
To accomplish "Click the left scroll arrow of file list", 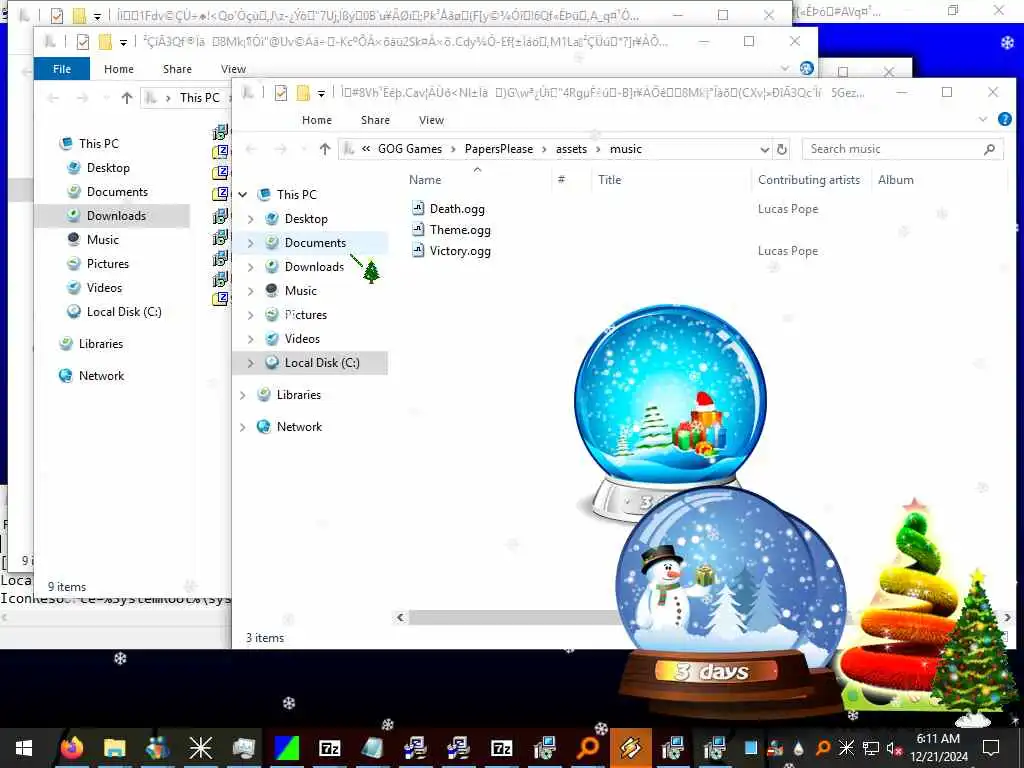I will tap(400, 617).
